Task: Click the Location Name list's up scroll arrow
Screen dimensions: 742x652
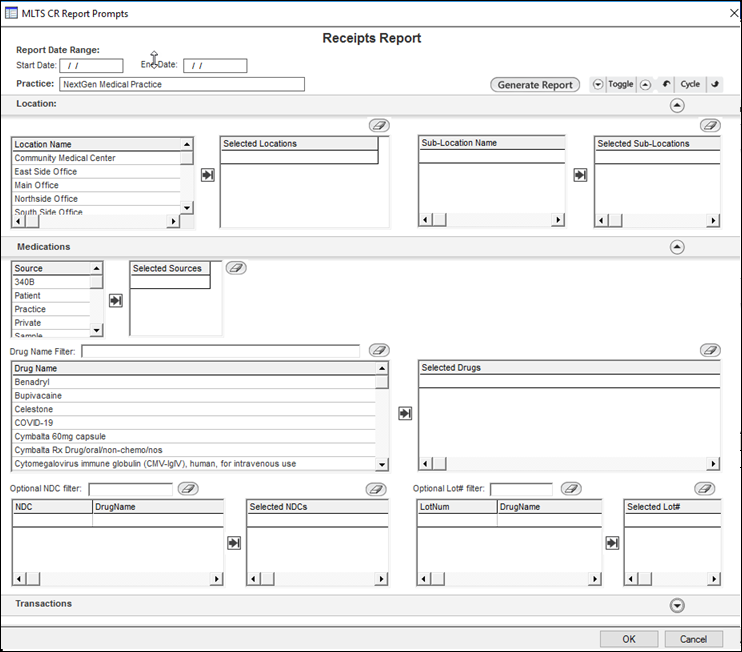Action: [187, 144]
